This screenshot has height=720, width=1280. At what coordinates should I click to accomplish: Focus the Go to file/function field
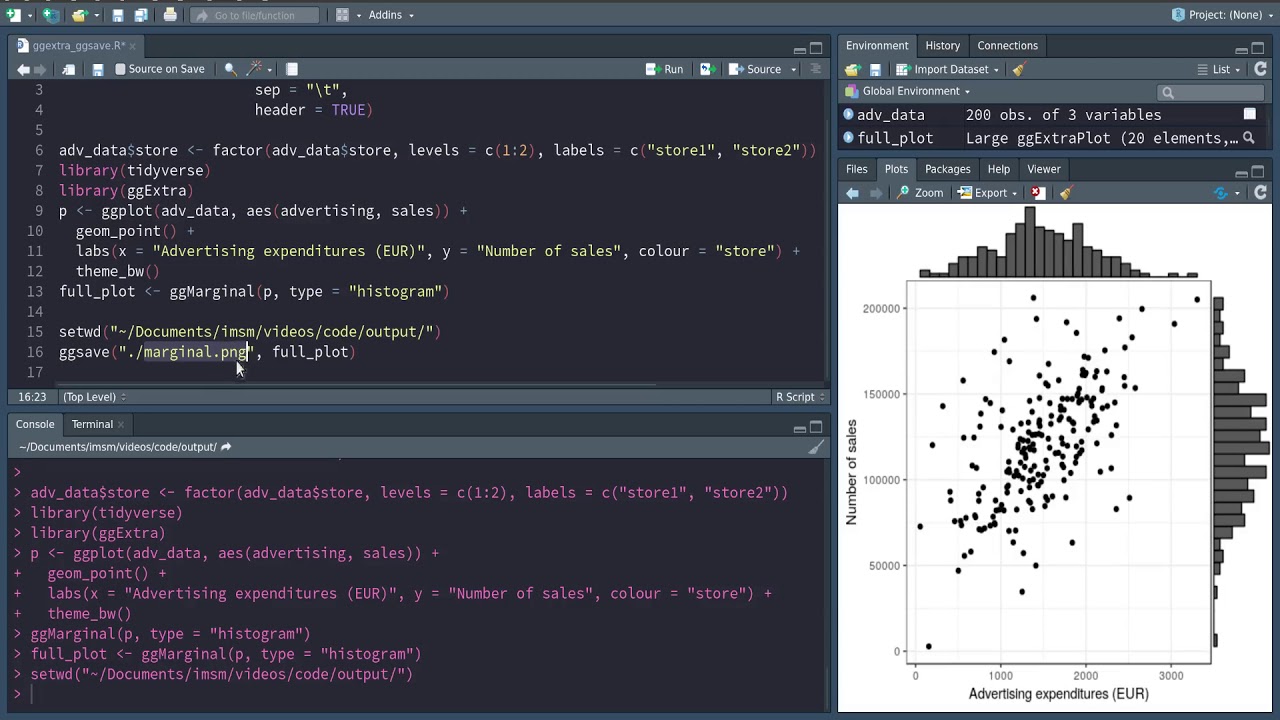254,15
